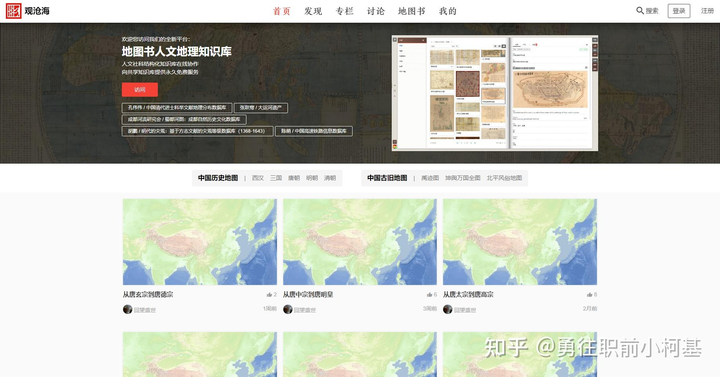The height and width of the screenshot is (377, 720).
Task: Click the 观沧海 red logo icon
Action: pos(13,11)
